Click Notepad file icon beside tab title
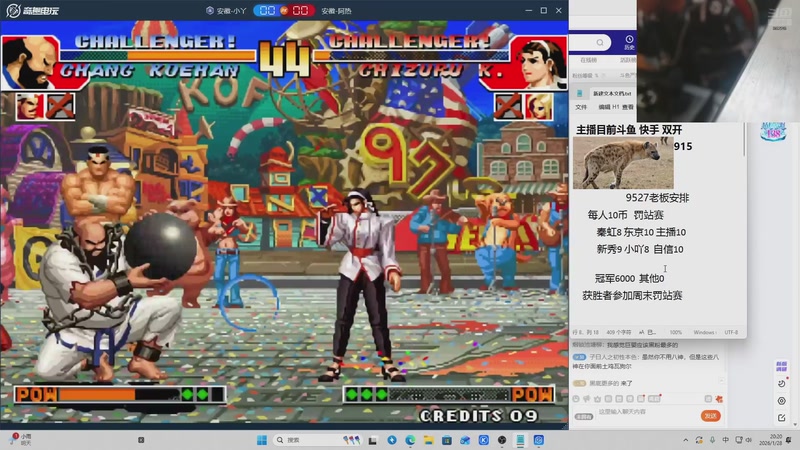 click(580, 93)
